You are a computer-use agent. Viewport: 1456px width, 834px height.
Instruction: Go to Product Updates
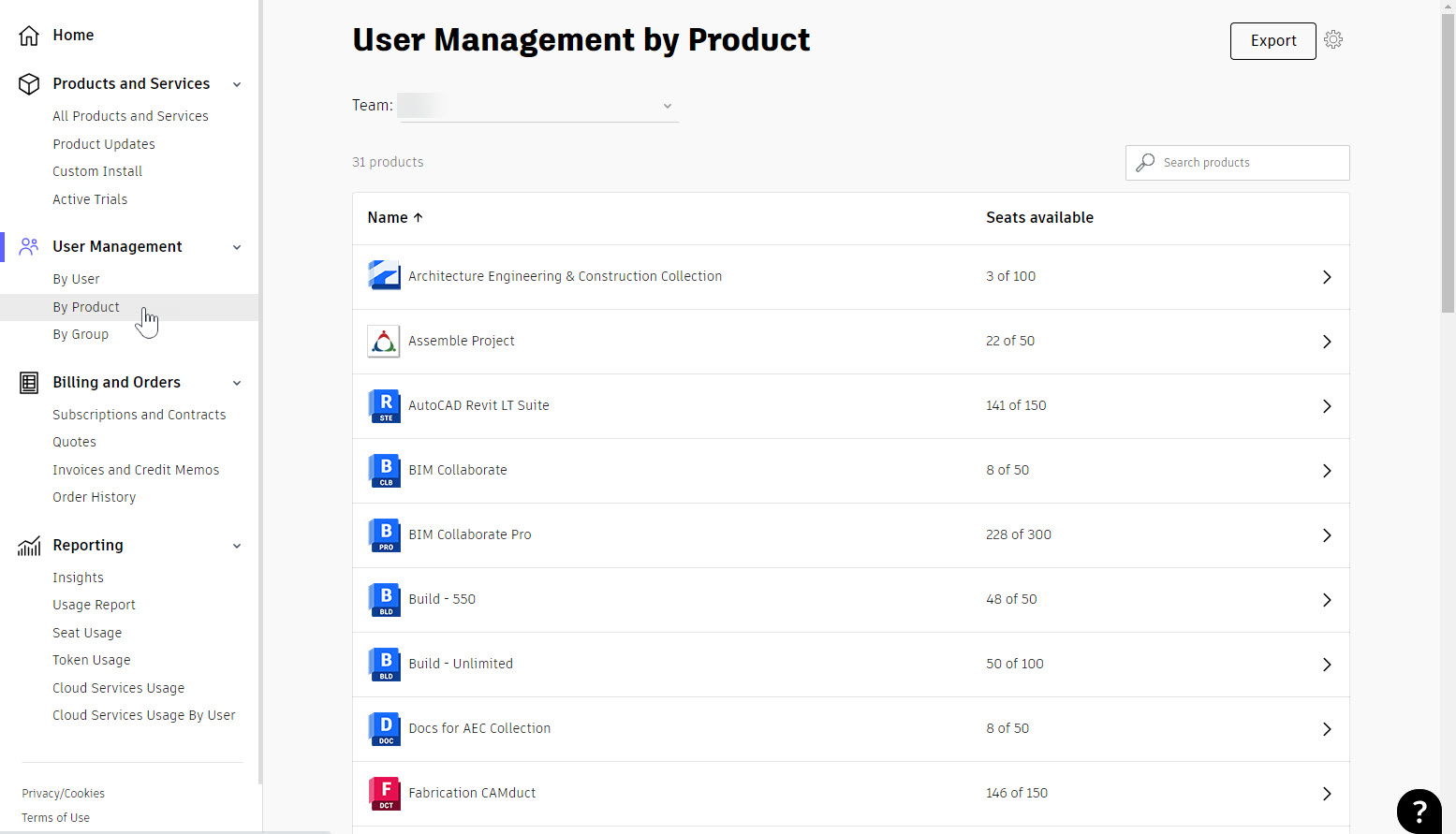coord(104,144)
